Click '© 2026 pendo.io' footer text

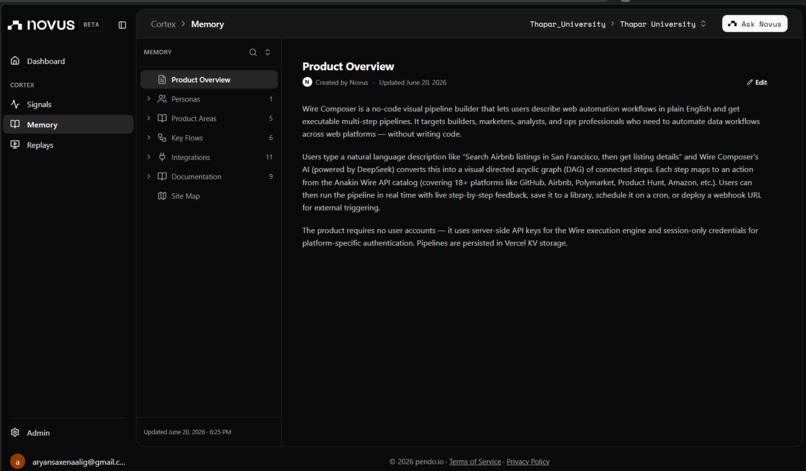tap(416, 462)
